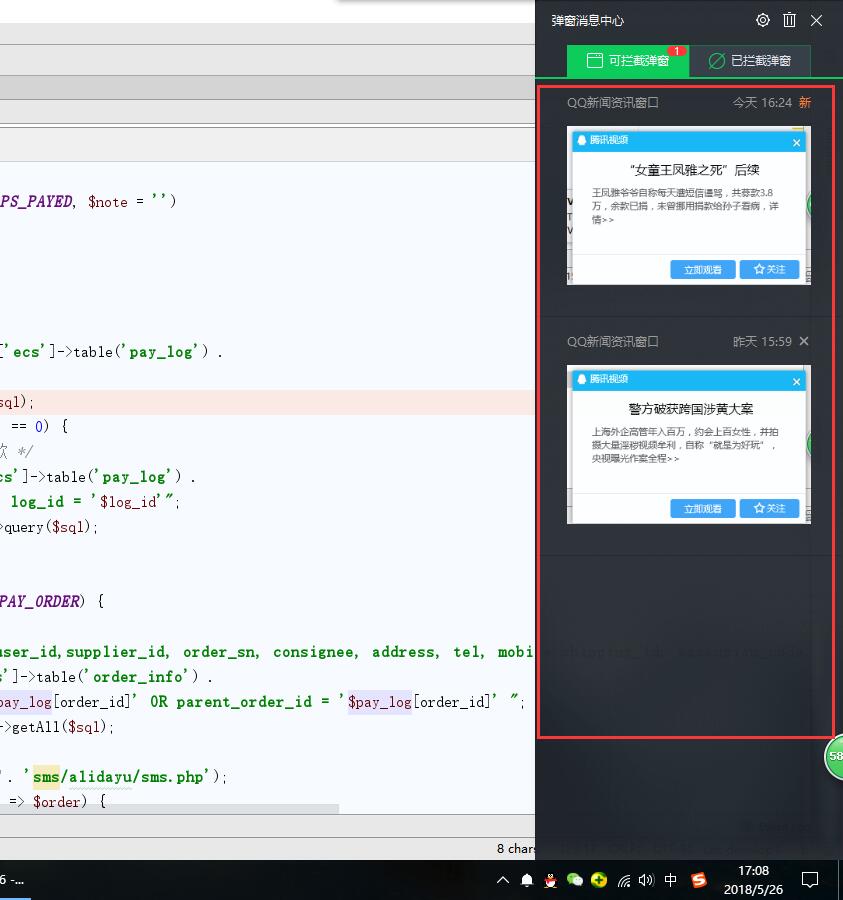
Task: Open 360 security green icon in tray
Action: pyautogui.click(x=598, y=880)
